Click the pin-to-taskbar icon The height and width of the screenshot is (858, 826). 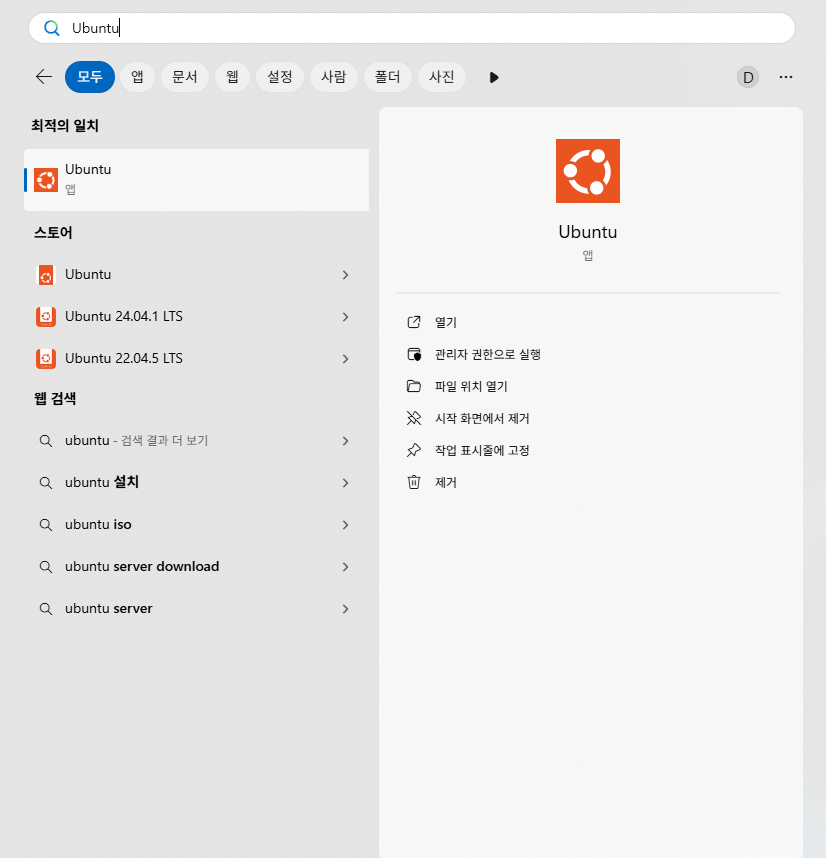point(415,450)
